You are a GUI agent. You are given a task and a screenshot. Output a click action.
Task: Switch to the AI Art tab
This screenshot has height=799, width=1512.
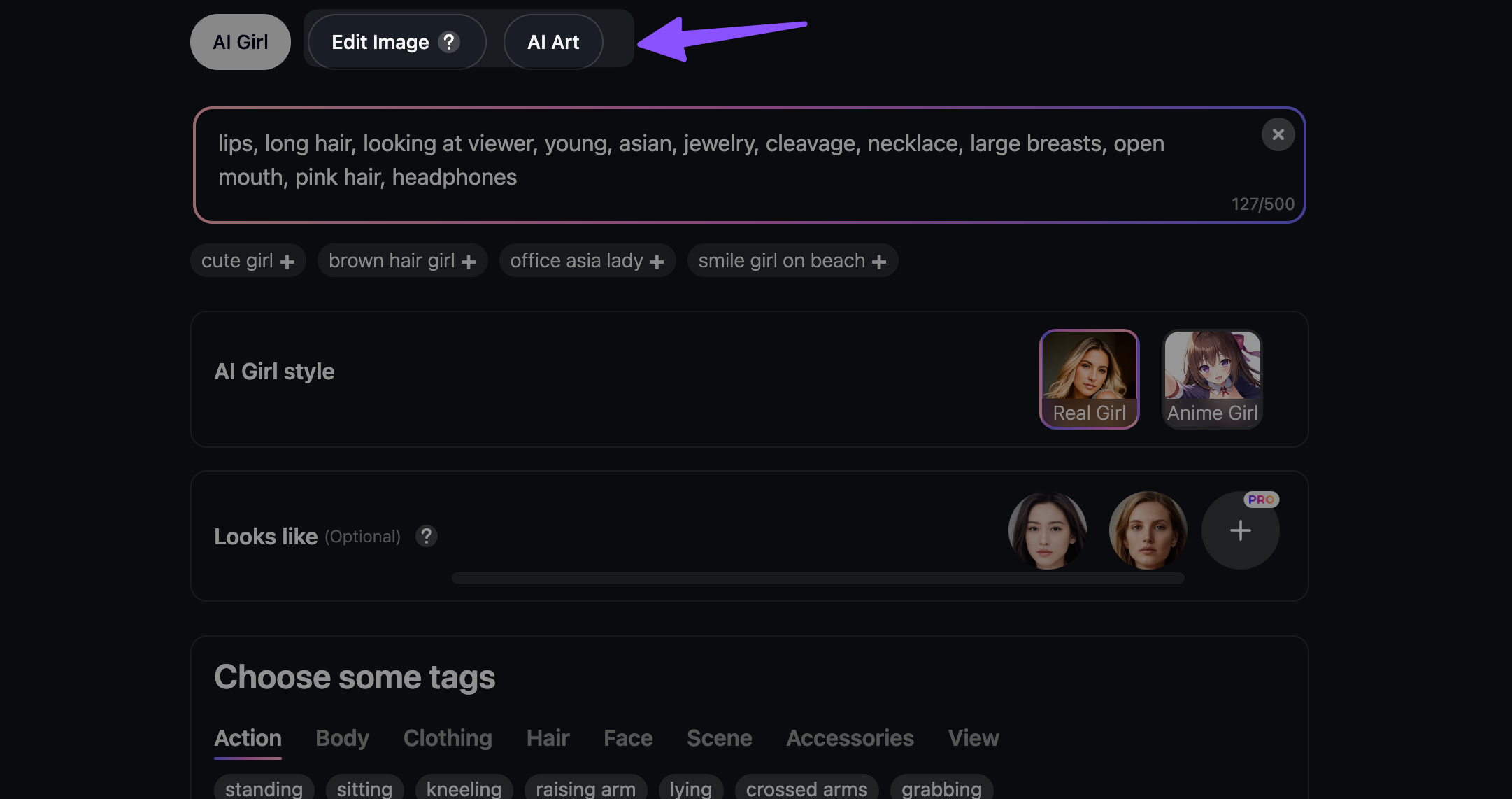pyautogui.click(x=552, y=42)
